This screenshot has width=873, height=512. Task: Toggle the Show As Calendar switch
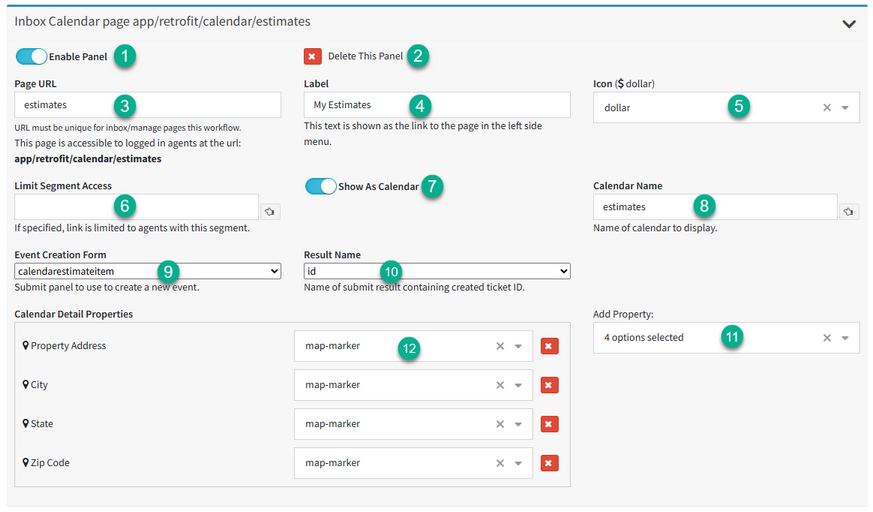tap(321, 186)
